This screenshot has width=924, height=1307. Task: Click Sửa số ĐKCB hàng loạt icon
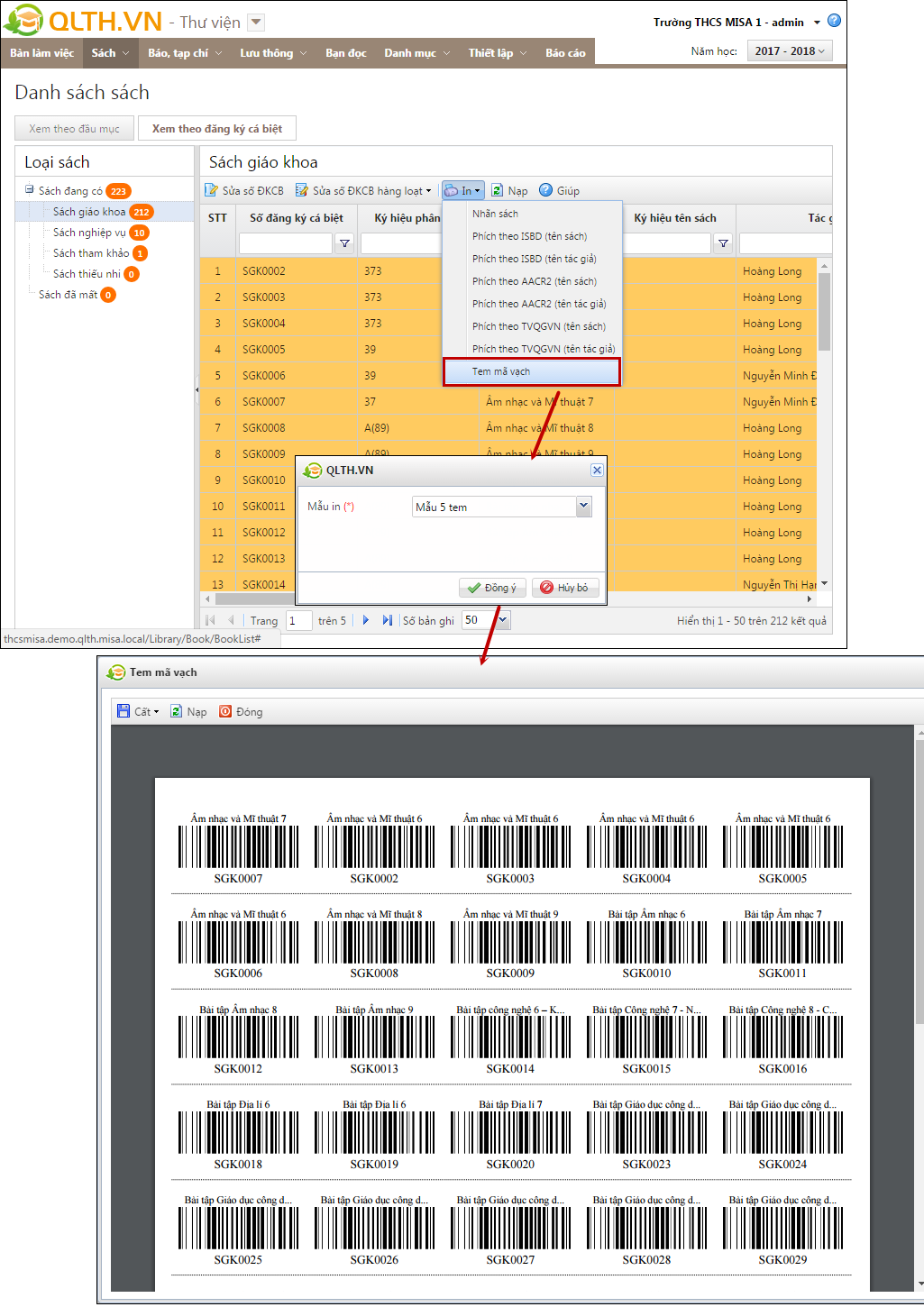point(302,190)
